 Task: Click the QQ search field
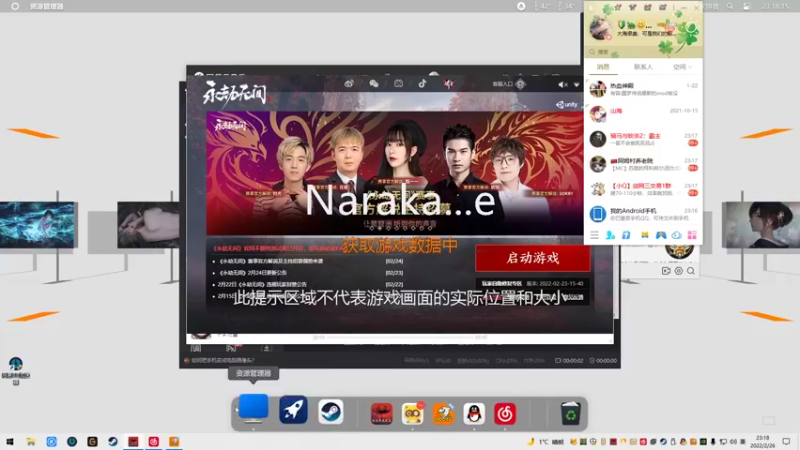[643, 52]
